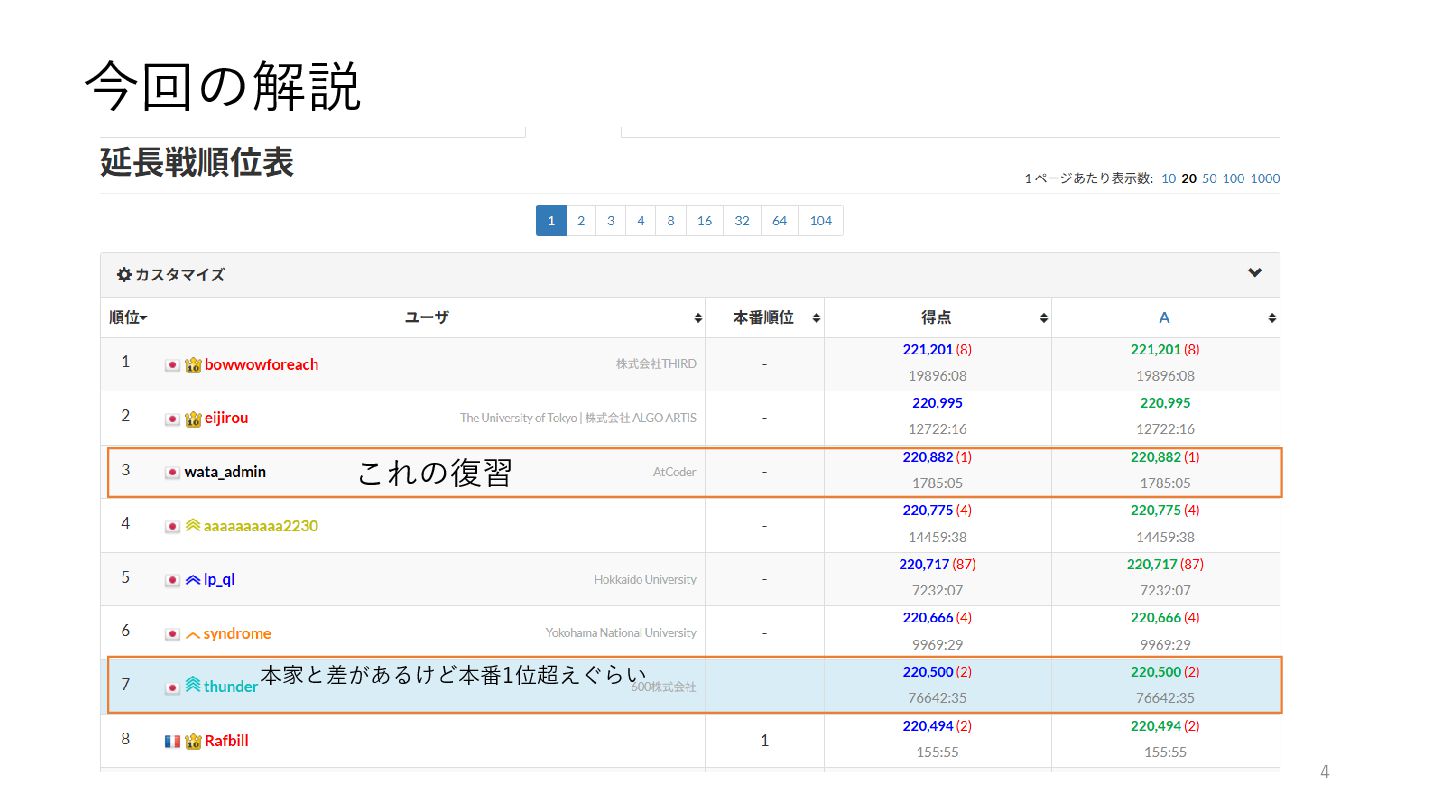Click rank chevron icon beside syndrome

coord(193,635)
